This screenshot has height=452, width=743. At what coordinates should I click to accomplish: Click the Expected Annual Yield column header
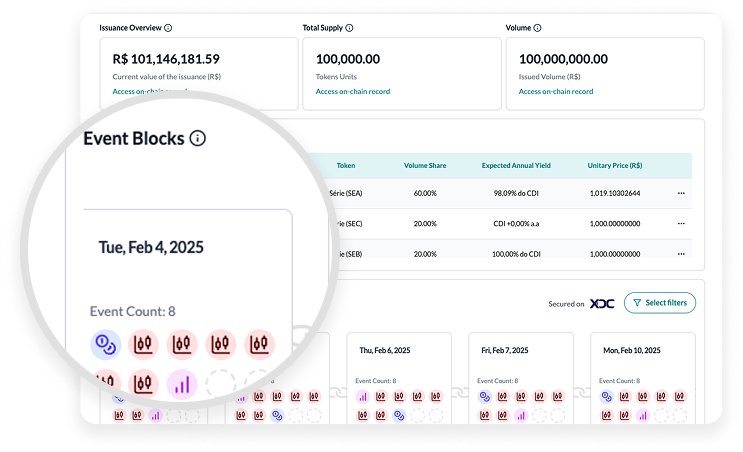516,165
